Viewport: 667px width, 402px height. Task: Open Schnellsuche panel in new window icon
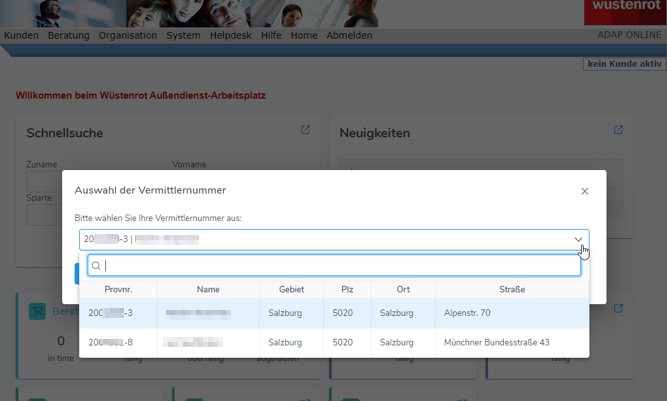pyautogui.click(x=306, y=130)
